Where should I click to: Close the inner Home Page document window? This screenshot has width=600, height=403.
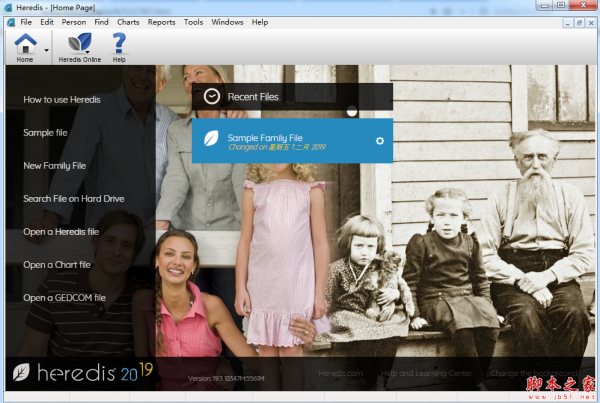tap(591, 23)
